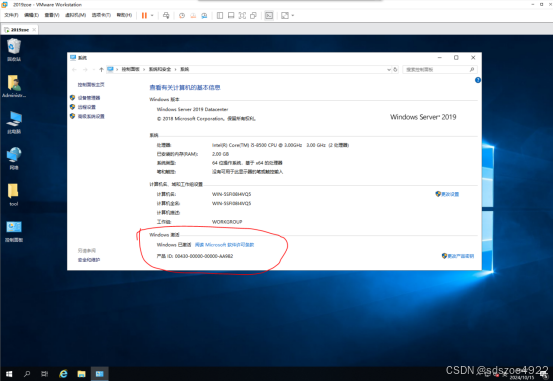Open recent locations dropdown in System window
Screen dimensions: 553x382
[93, 69]
